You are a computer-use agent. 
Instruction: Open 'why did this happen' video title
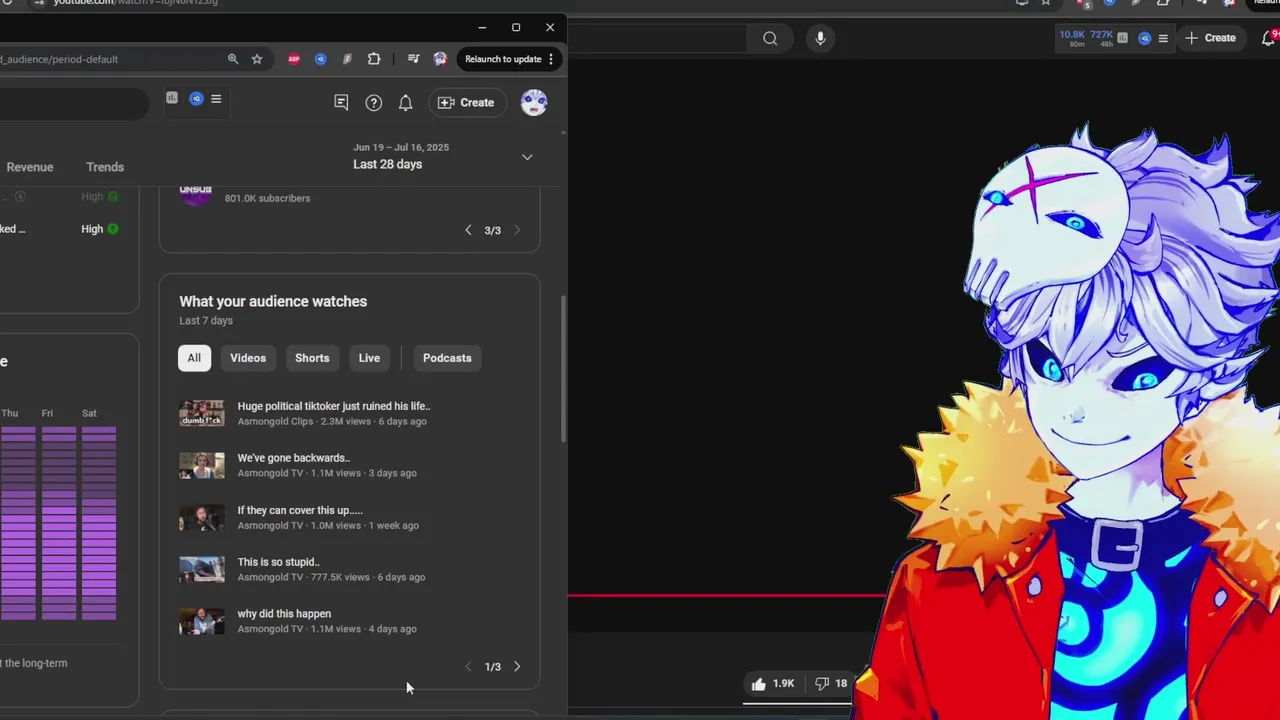284,614
